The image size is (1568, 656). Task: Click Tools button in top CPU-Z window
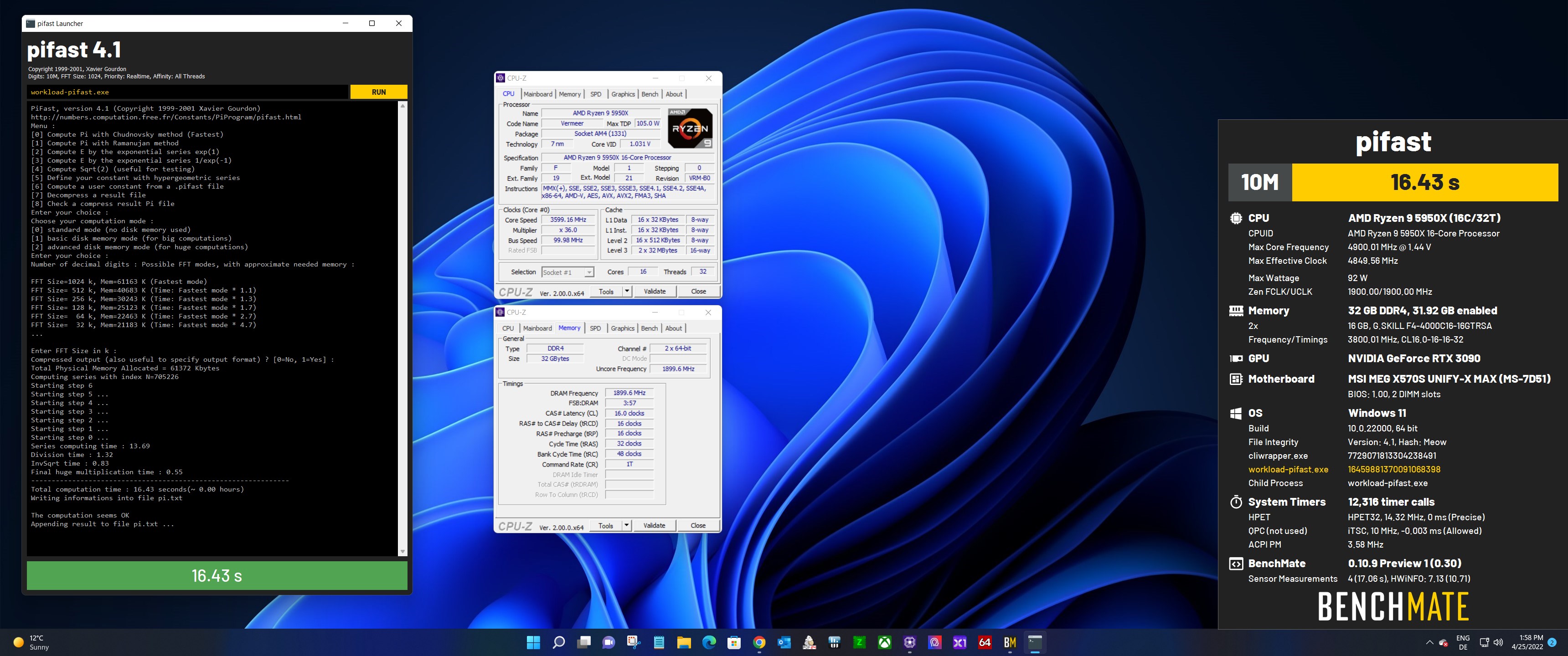point(606,292)
